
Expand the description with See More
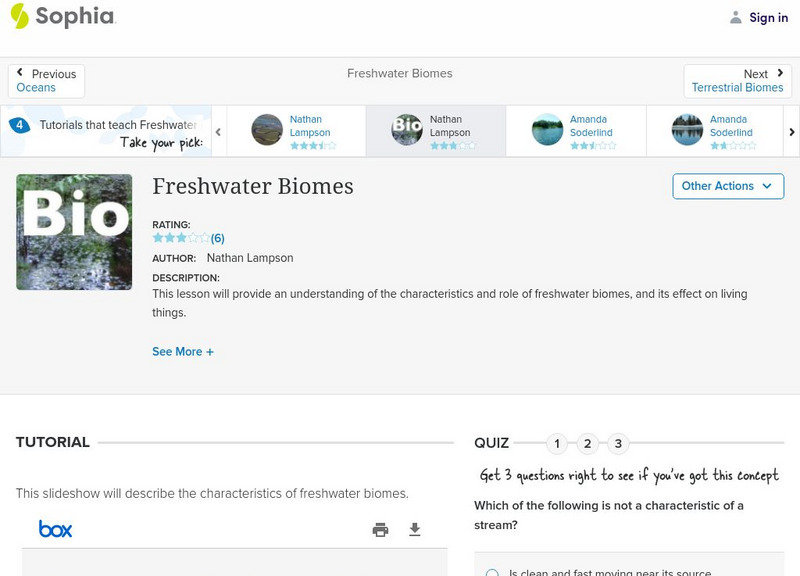pyautogui.click(x=183, y=351)
